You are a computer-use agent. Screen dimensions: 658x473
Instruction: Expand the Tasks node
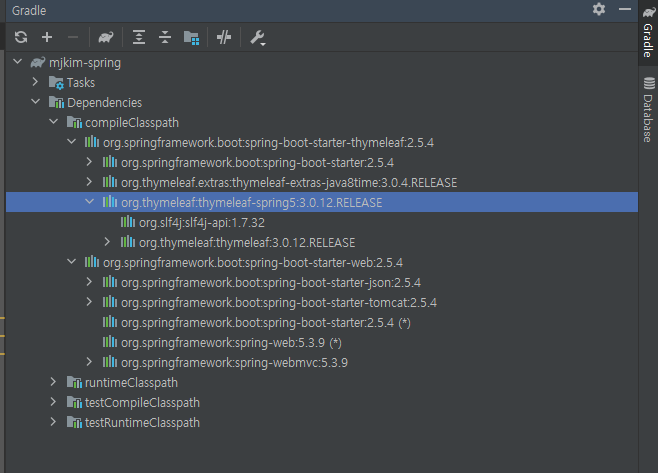click(x=35, y=82)
